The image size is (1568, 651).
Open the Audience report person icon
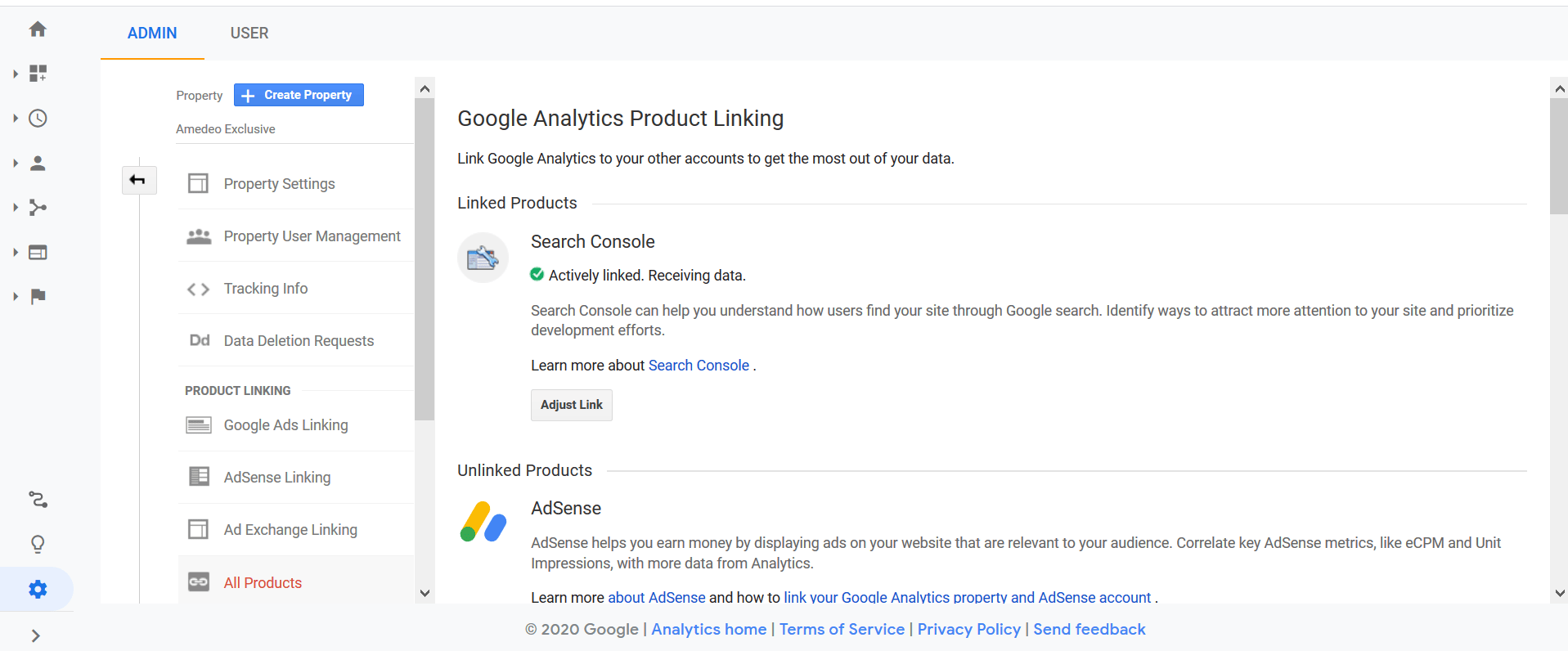[x=38, y=163]
